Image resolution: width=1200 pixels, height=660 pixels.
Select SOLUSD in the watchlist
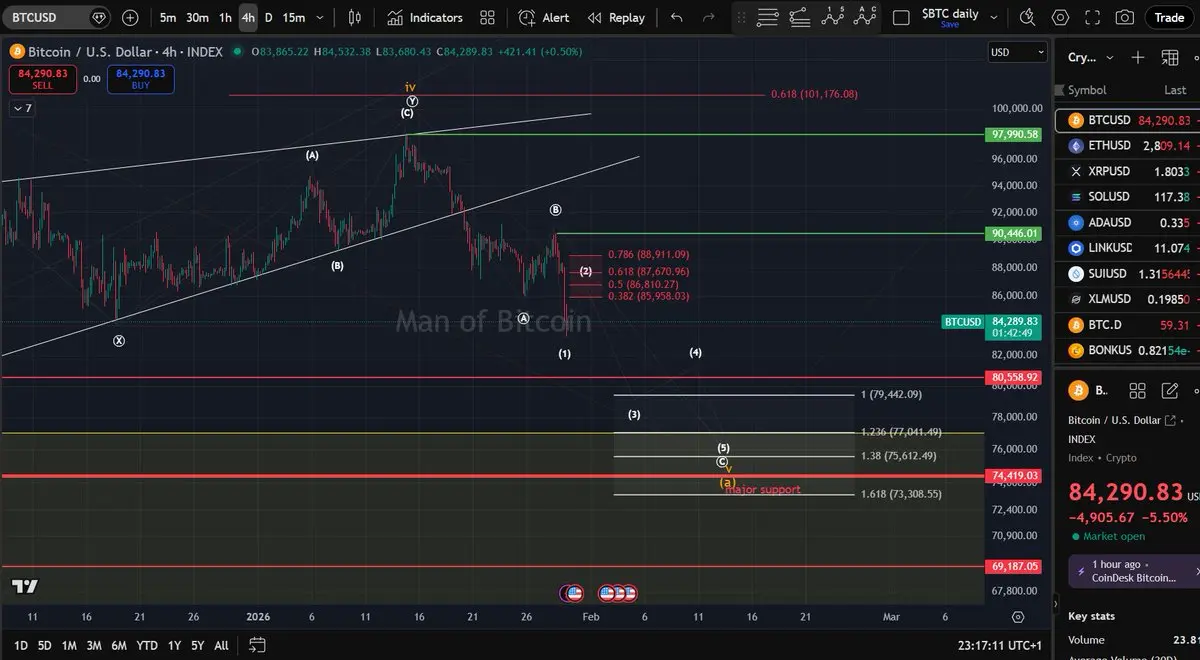[1128, 197]
